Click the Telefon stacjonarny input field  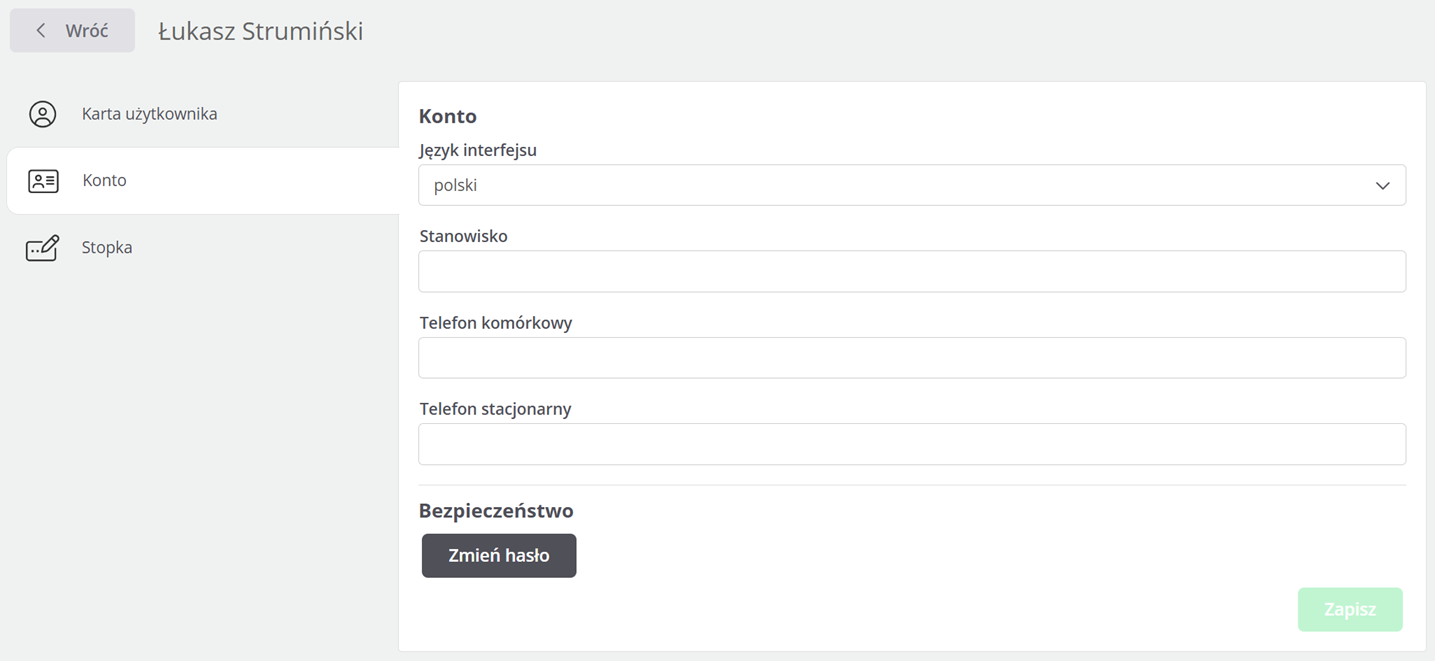912,444
